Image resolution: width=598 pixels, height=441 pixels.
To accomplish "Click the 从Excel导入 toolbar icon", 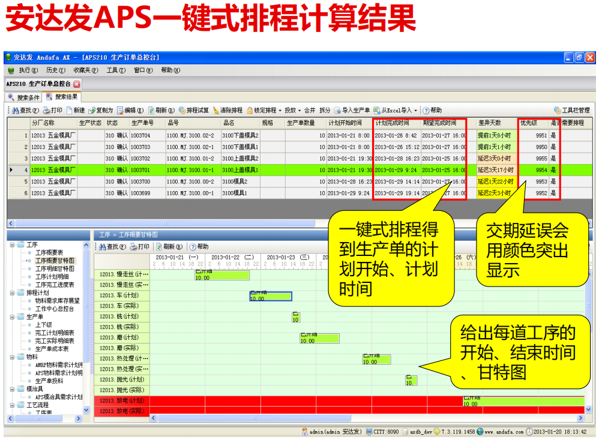I will click(377, 110).
